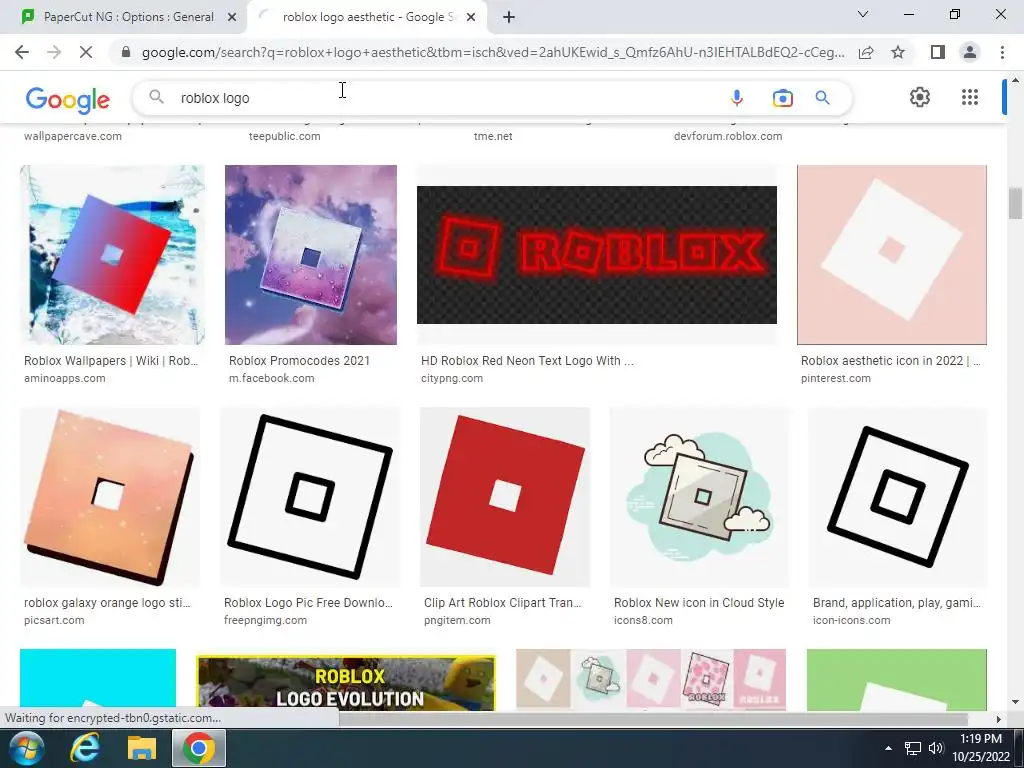Show hidden system tray icons
1024x768 pixels.
coord(888,748)
